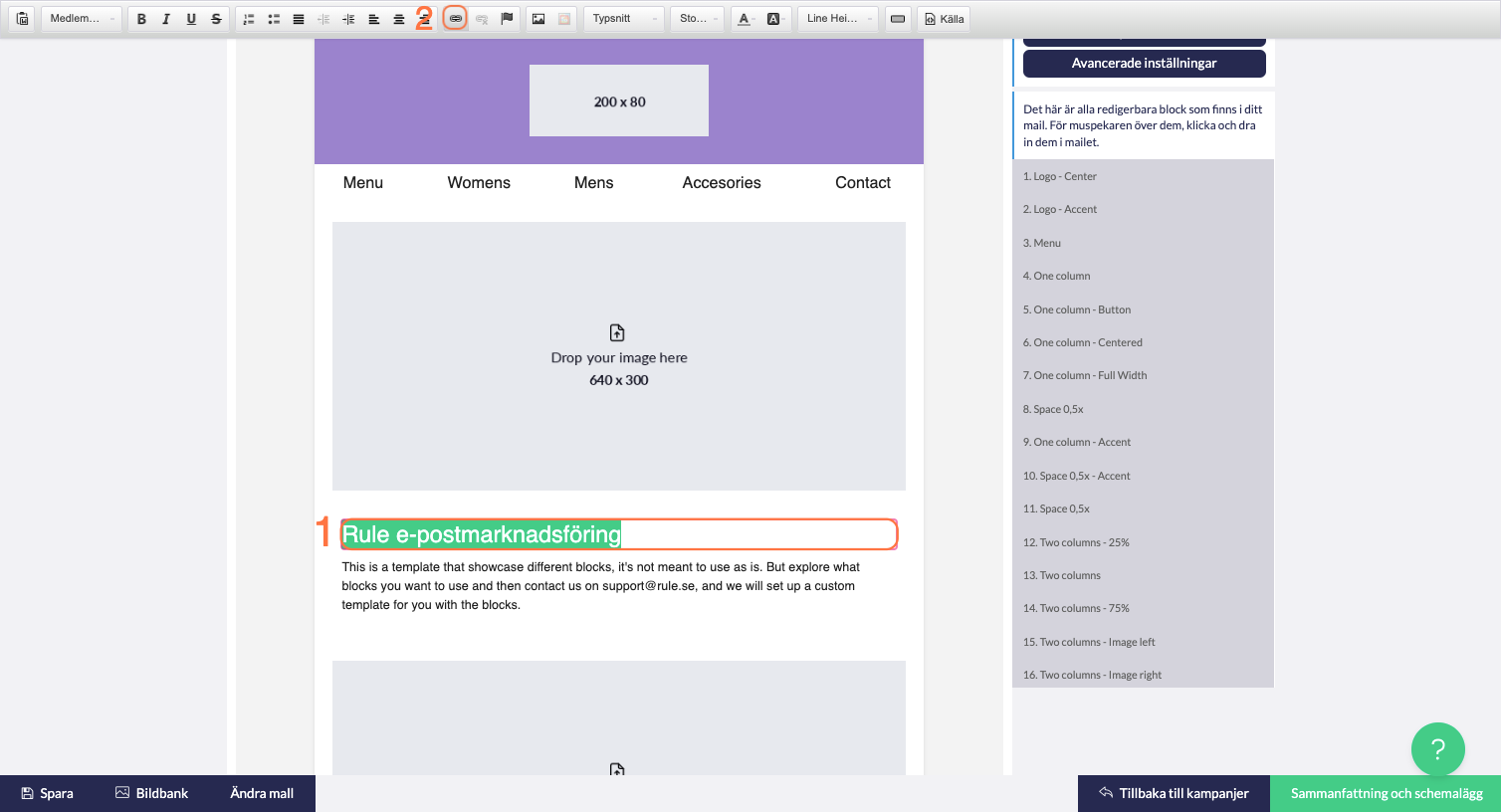This screenshot has height=812, width=1501.
Task: Open the Sto... font size dropdown
Action: pyautogui.click(x=697, y=19)
